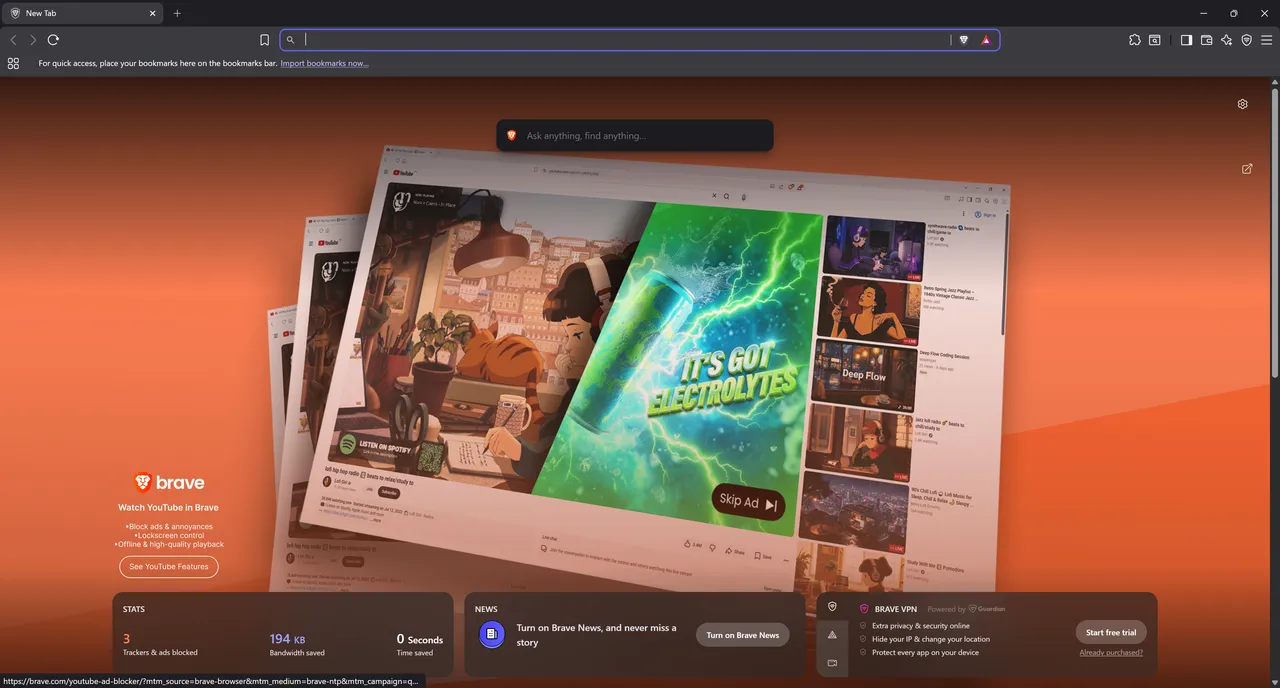Close the New Tab tab

click(153, 13)
